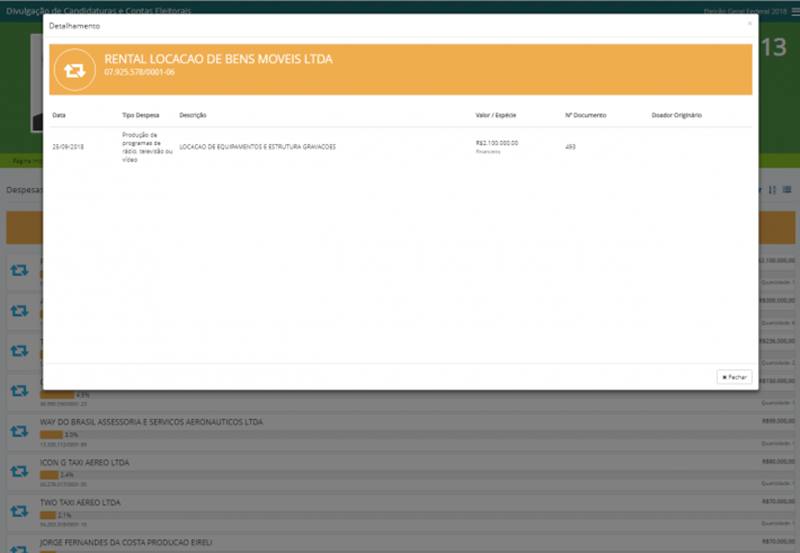Click Eleição Geral Federal 2018 in header
Screen dimensions: 800x553
[745, 11]
